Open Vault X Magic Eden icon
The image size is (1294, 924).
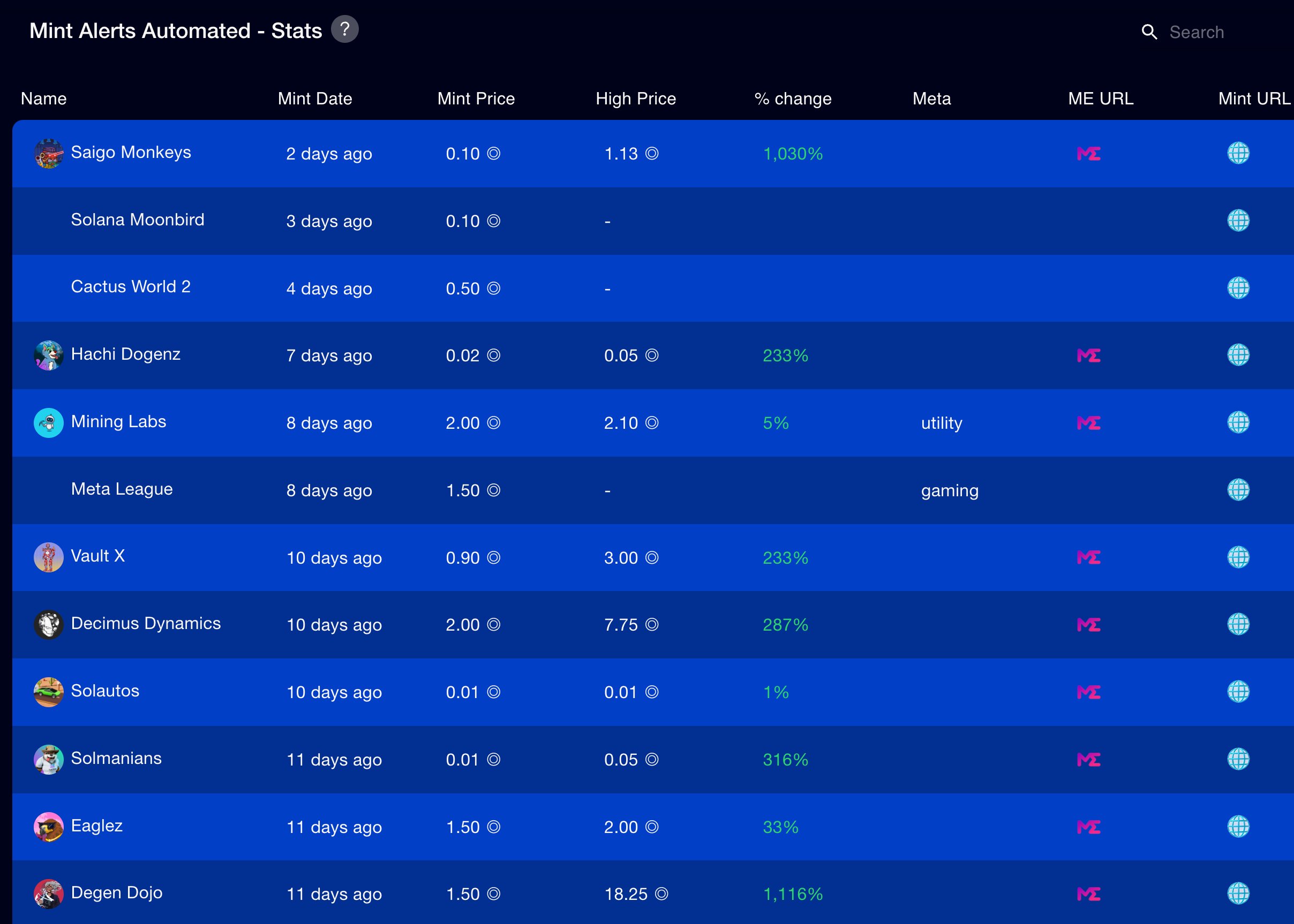1088,558
